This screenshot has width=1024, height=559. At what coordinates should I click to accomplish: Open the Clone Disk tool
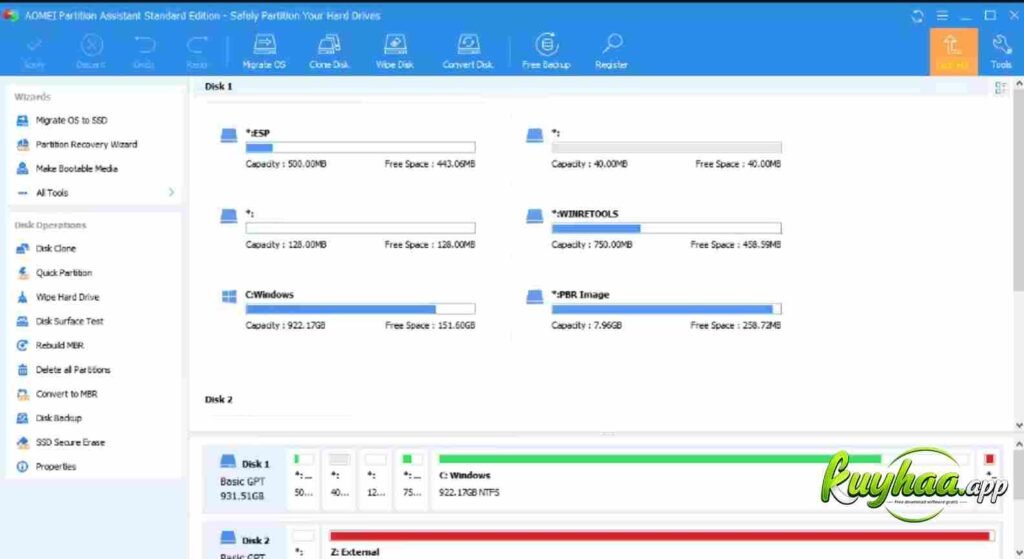pos(329,52)
